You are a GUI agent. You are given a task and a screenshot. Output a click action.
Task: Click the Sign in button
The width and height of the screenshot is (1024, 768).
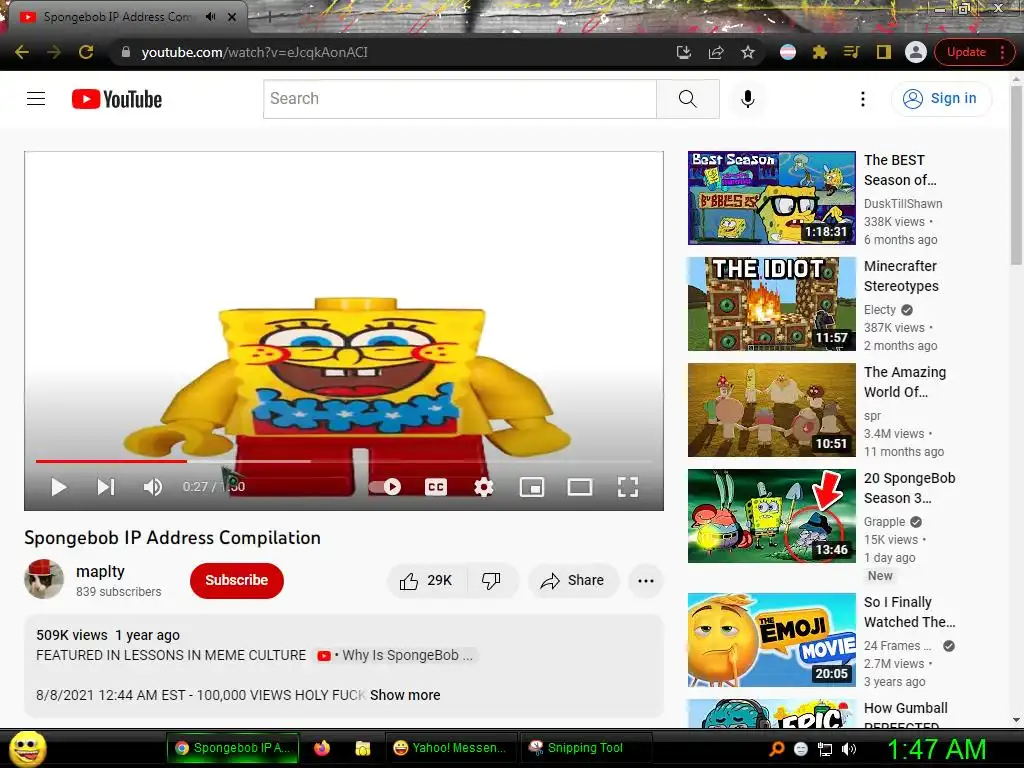[x=941, y=99]
